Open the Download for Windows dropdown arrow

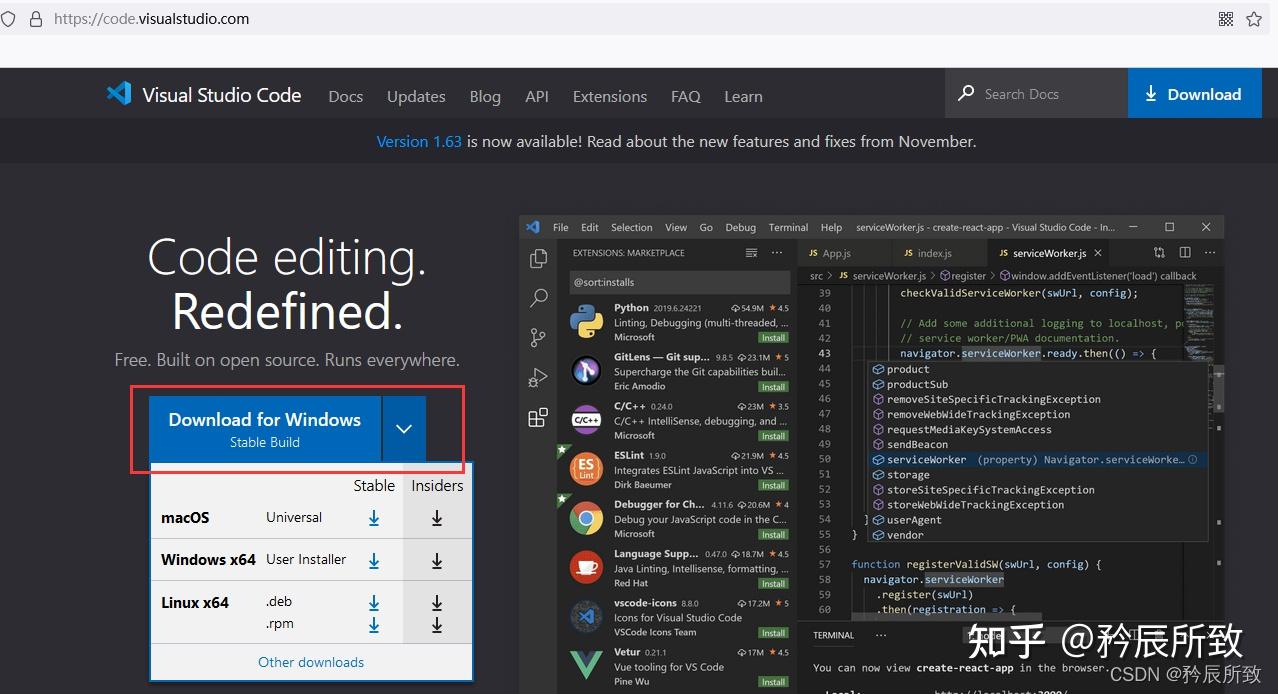[x=404, y=427]
